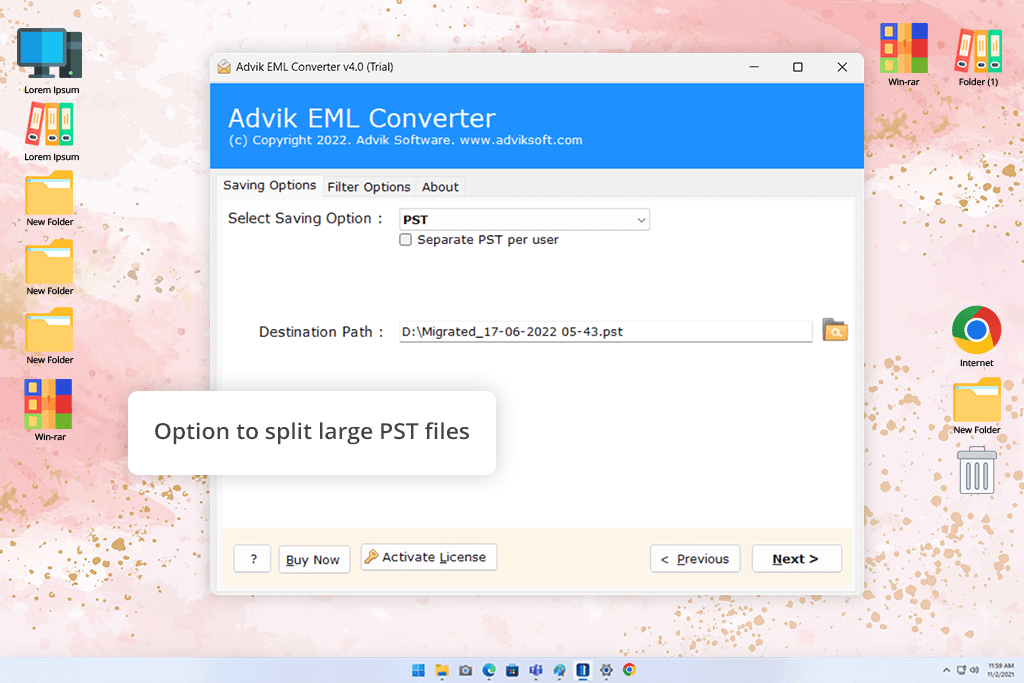Close the Advik EML Converter window
Screen dimensions: 1024x683
click(x=842, y=67)
